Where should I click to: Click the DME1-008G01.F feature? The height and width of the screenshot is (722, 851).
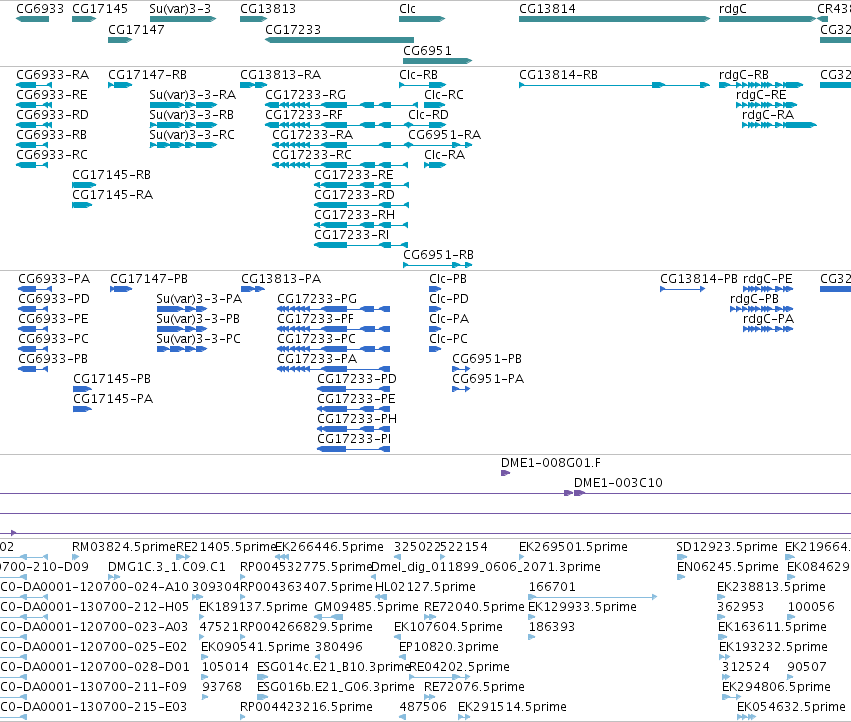pyautogui.click(x=505, y=473)
